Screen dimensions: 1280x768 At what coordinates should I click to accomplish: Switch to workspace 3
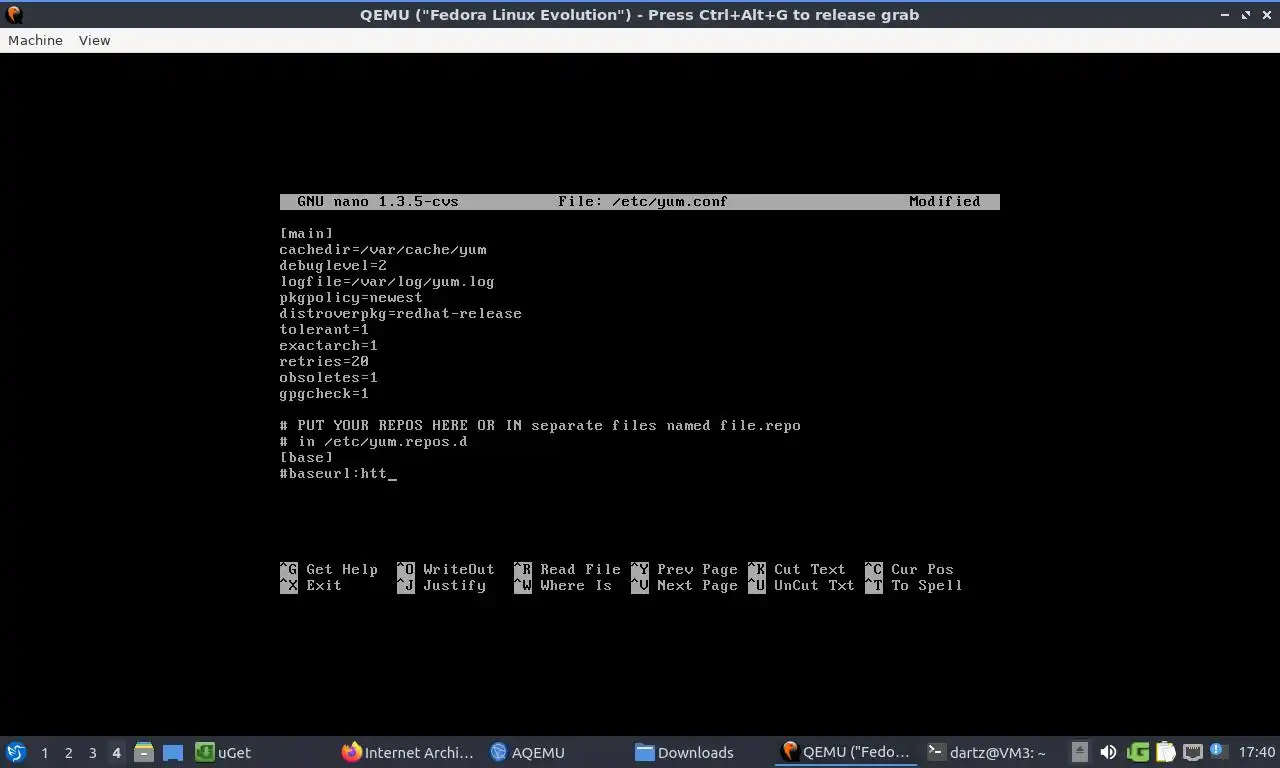92,753
